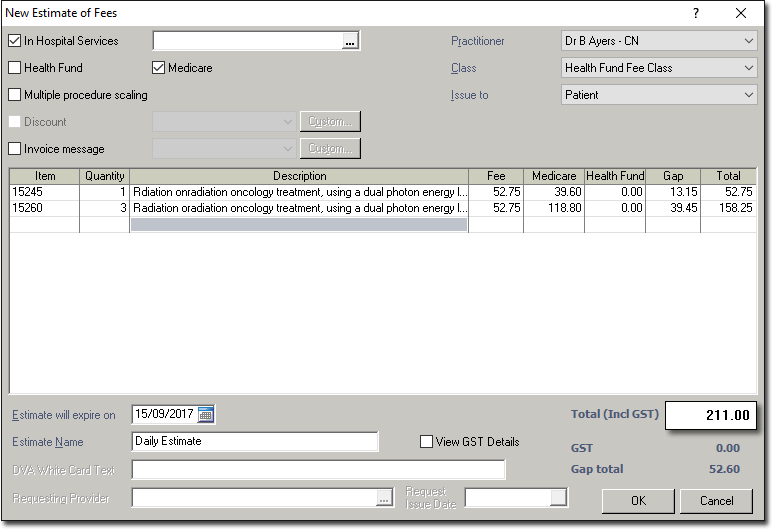Click the calendar icon beside expiry date
Image resolution: width=772 pixels, height=529 pixels.
coord(206,414)
